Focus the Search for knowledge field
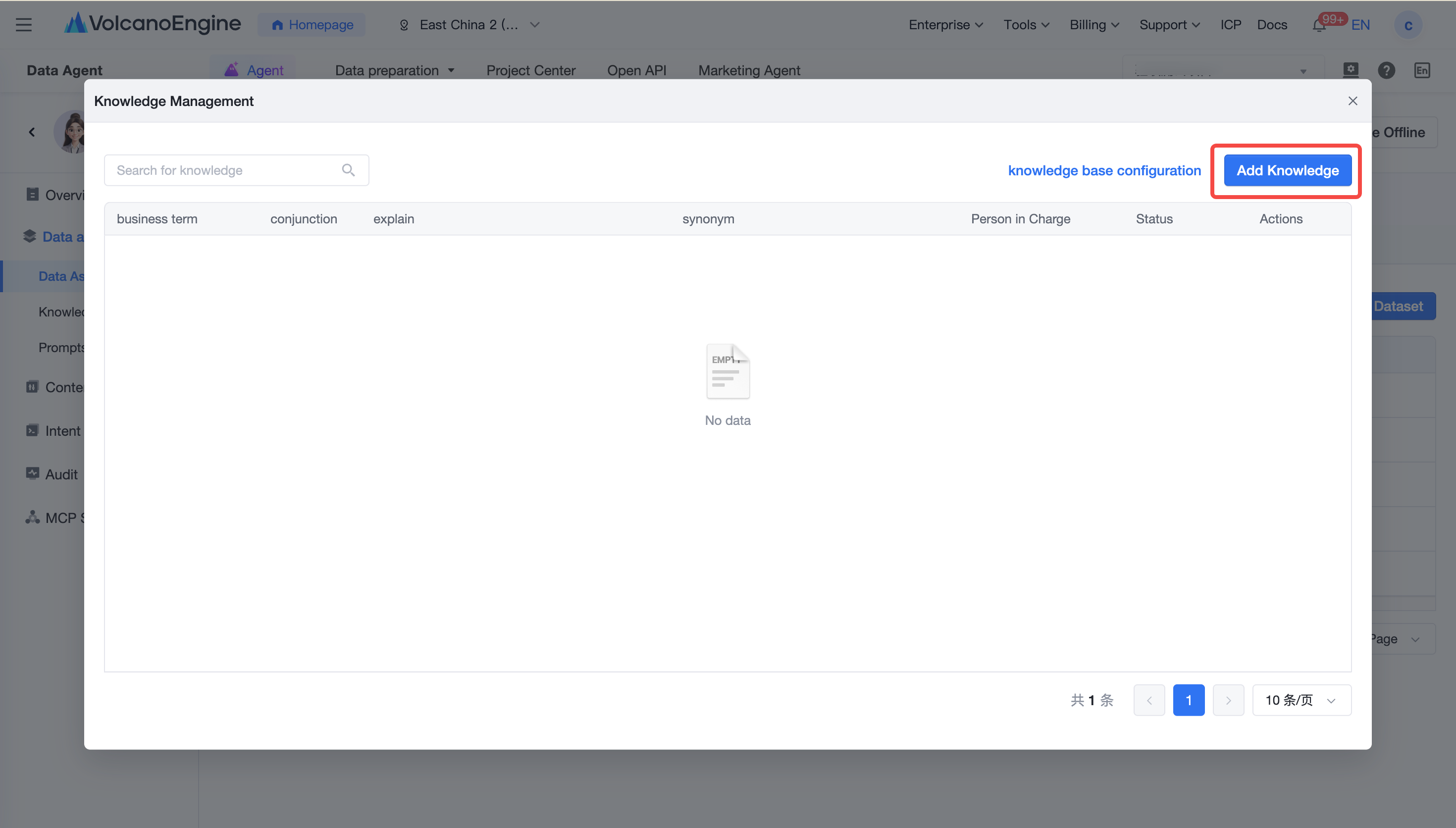Screen dimensions: 1456x828 [x=237, y=170]
